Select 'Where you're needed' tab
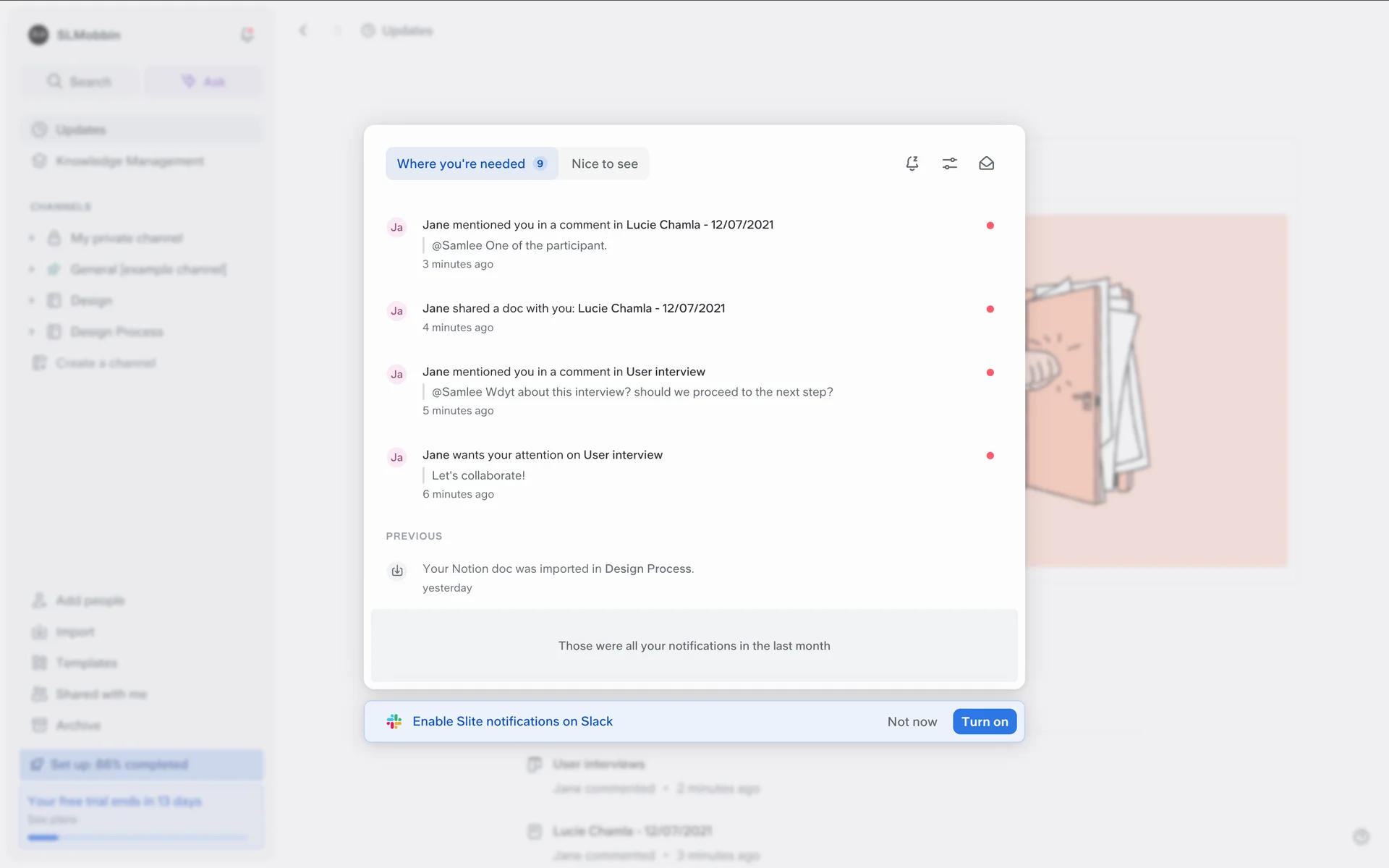 pyautogui.click(x=471, y=163)
